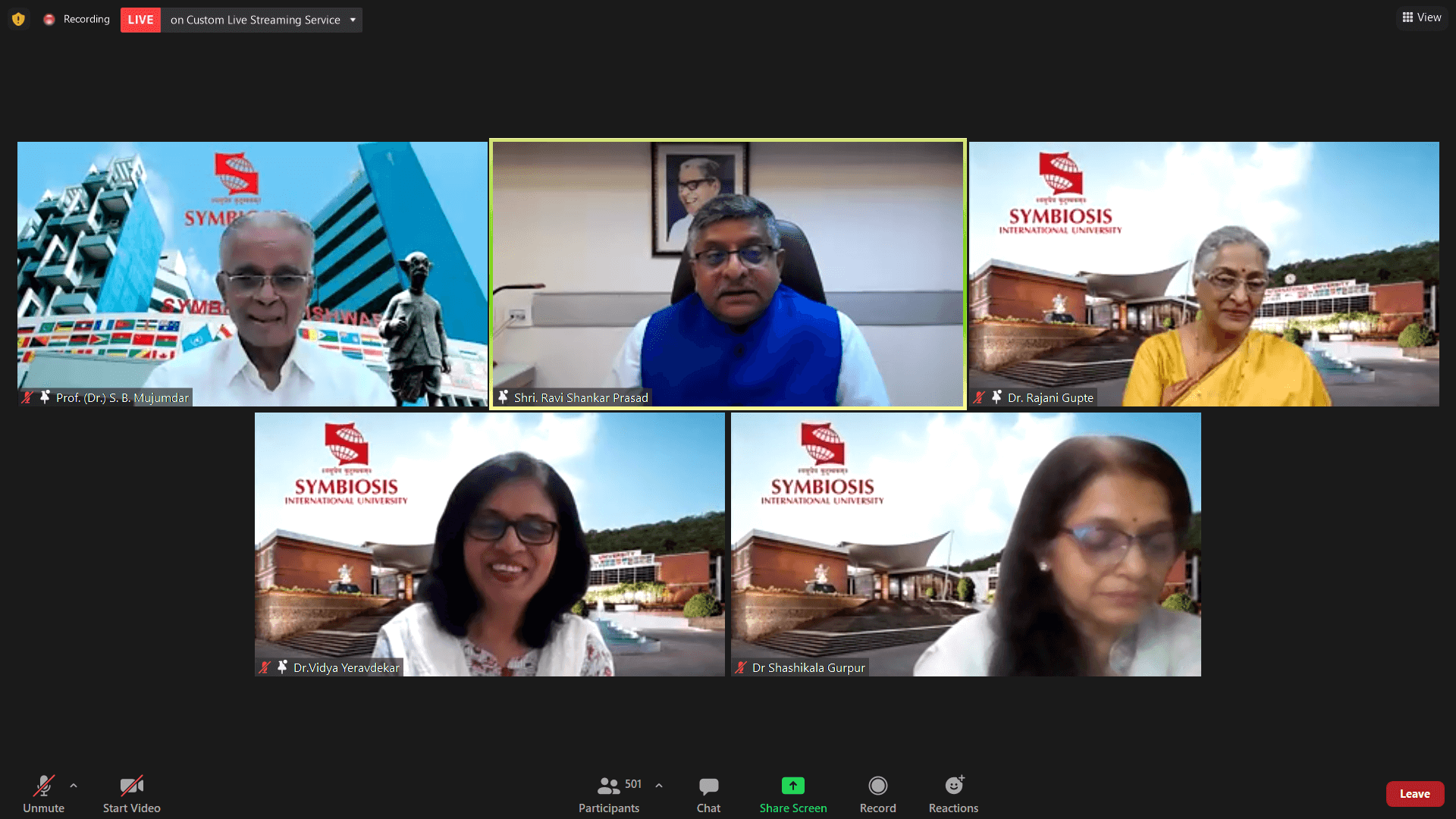Image resolution: width=1456 pixels, height=819 pixels.
Task: Start Video with the camera toggle
Action: click(x=131, y=794)
